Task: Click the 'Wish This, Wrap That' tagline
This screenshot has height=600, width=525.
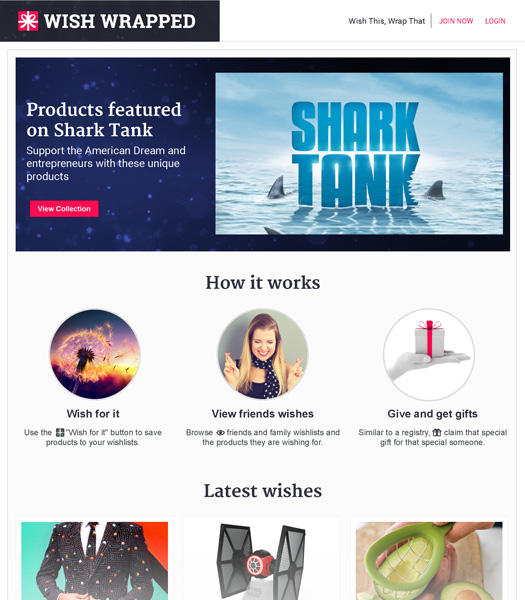Action: tap(386, 21)
